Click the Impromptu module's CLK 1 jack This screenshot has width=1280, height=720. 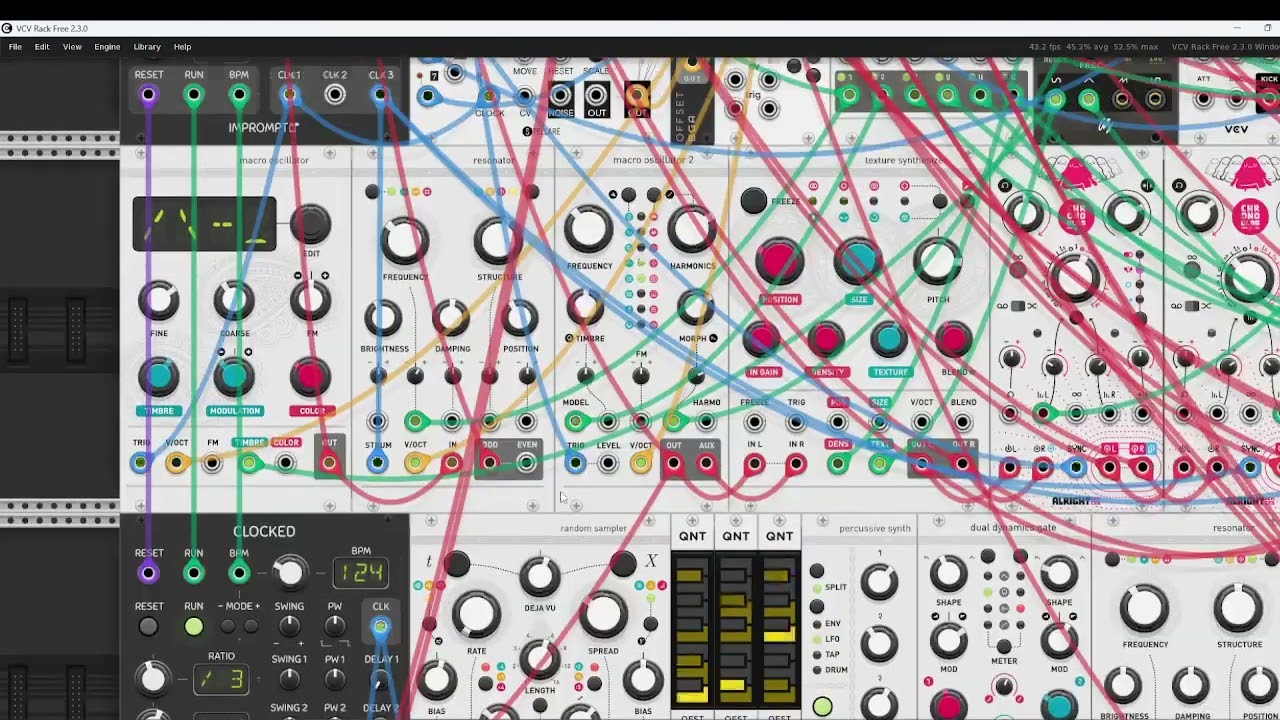[x=289, y=95]
